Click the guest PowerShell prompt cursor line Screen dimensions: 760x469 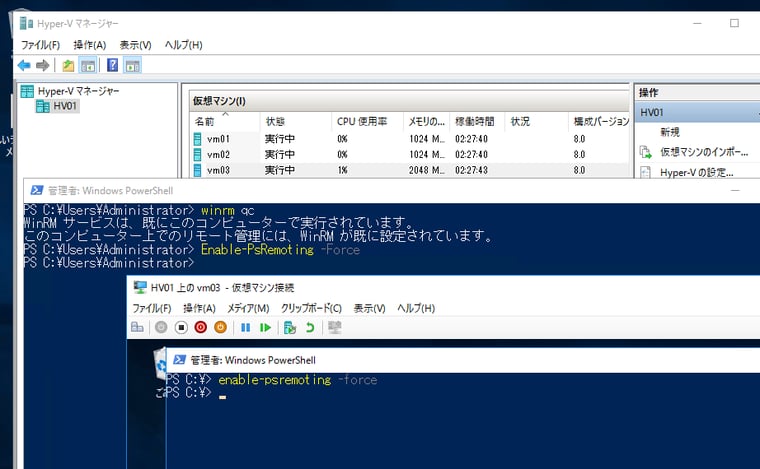click(x=196, y=393)
